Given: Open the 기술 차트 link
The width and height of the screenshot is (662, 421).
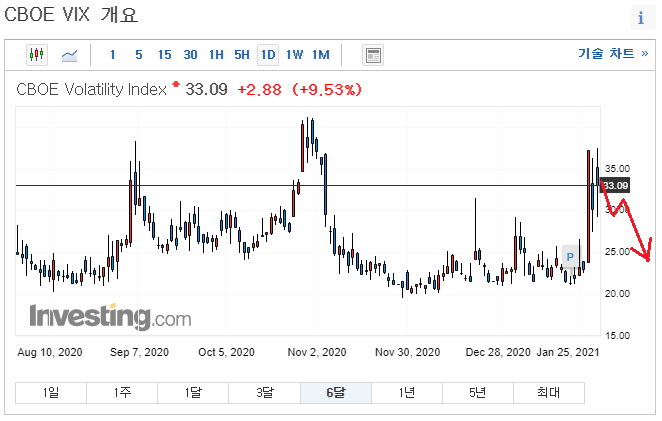Looking at the screenshot, I should 613,53.
